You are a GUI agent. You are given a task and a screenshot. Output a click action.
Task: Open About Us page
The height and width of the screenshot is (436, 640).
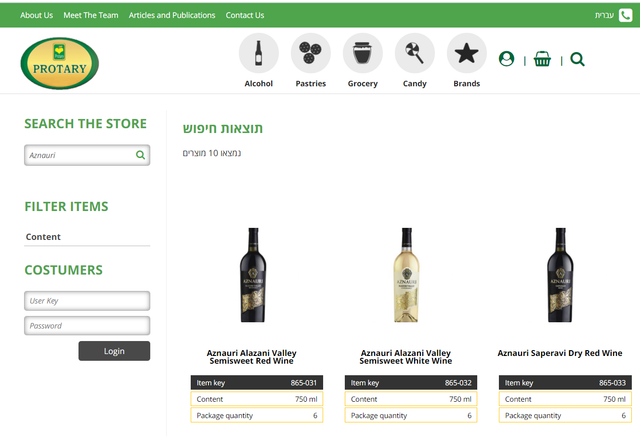coord(36,15)
